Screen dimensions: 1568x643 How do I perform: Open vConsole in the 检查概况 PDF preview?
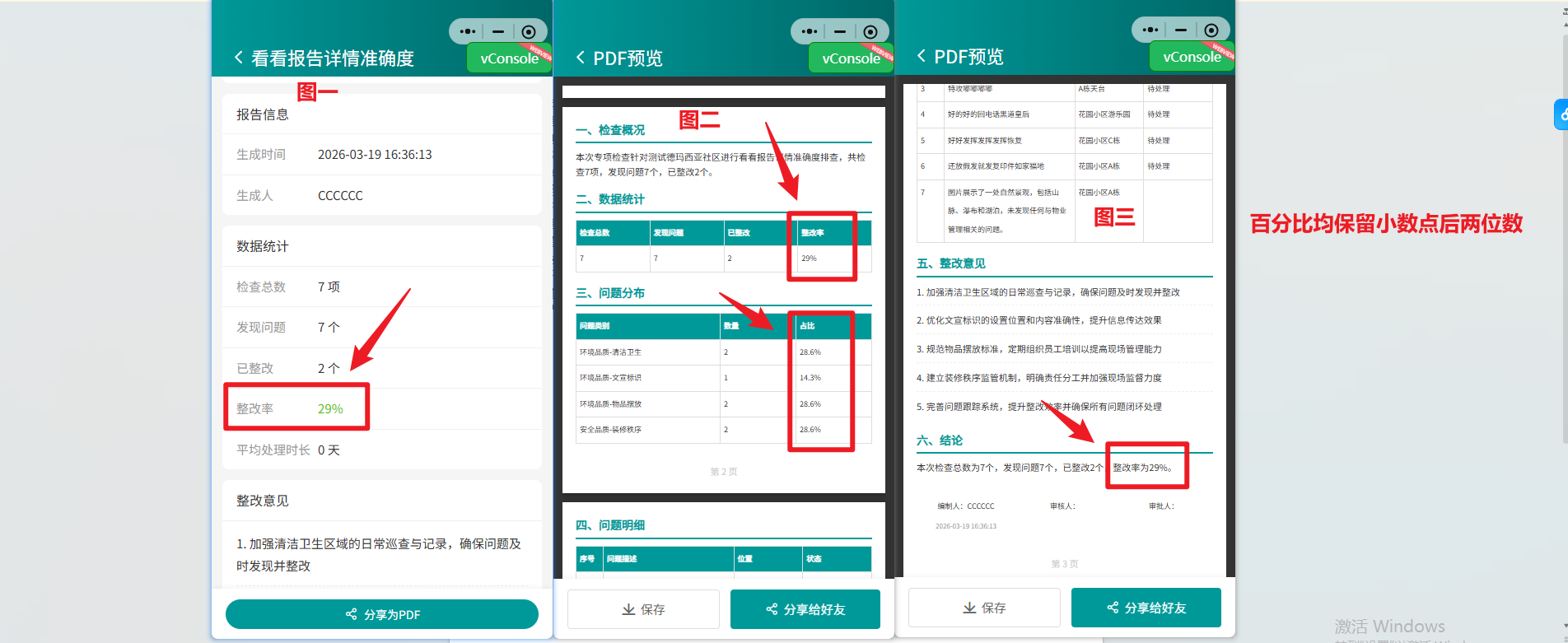click(x=851, y=58)
